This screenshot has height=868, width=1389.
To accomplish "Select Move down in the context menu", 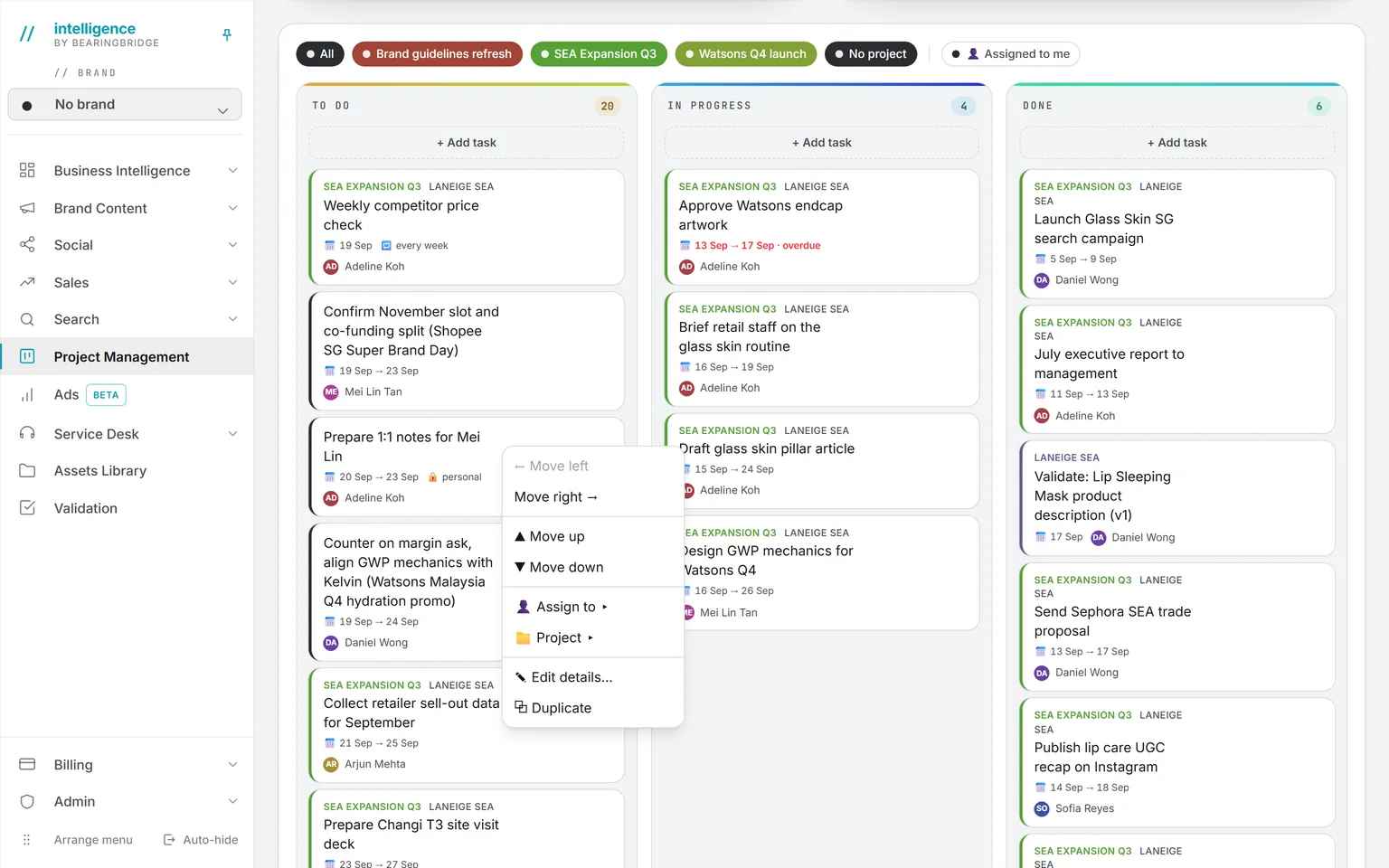I will (593, 567).
